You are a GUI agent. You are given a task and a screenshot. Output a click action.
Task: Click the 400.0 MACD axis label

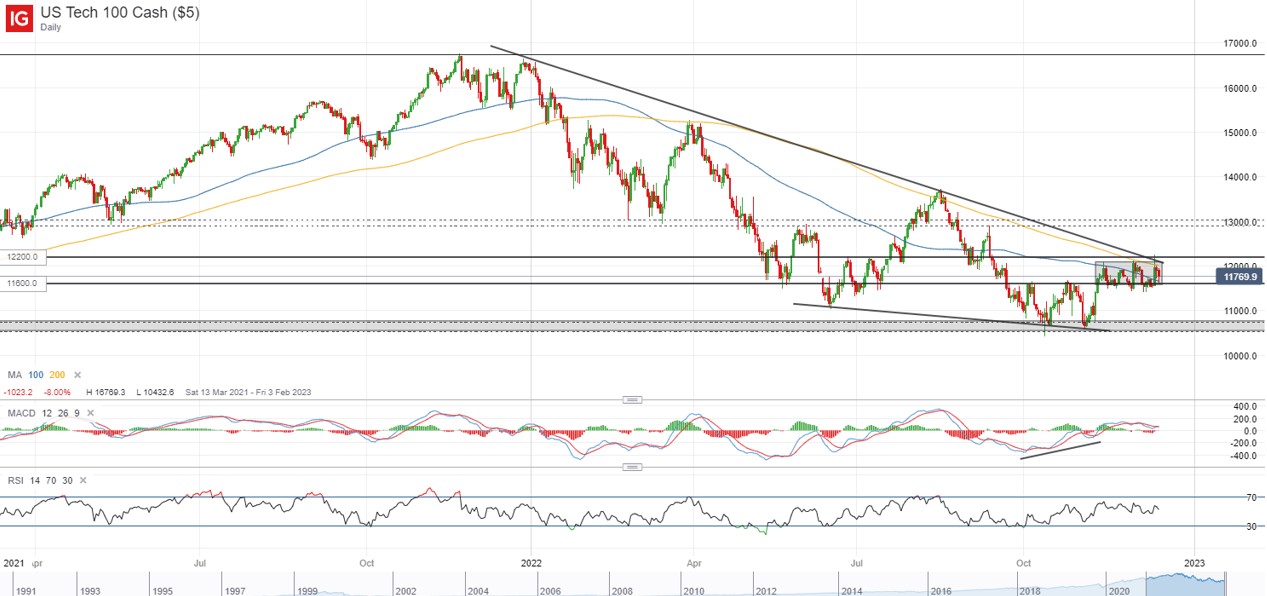[1245, 407]
